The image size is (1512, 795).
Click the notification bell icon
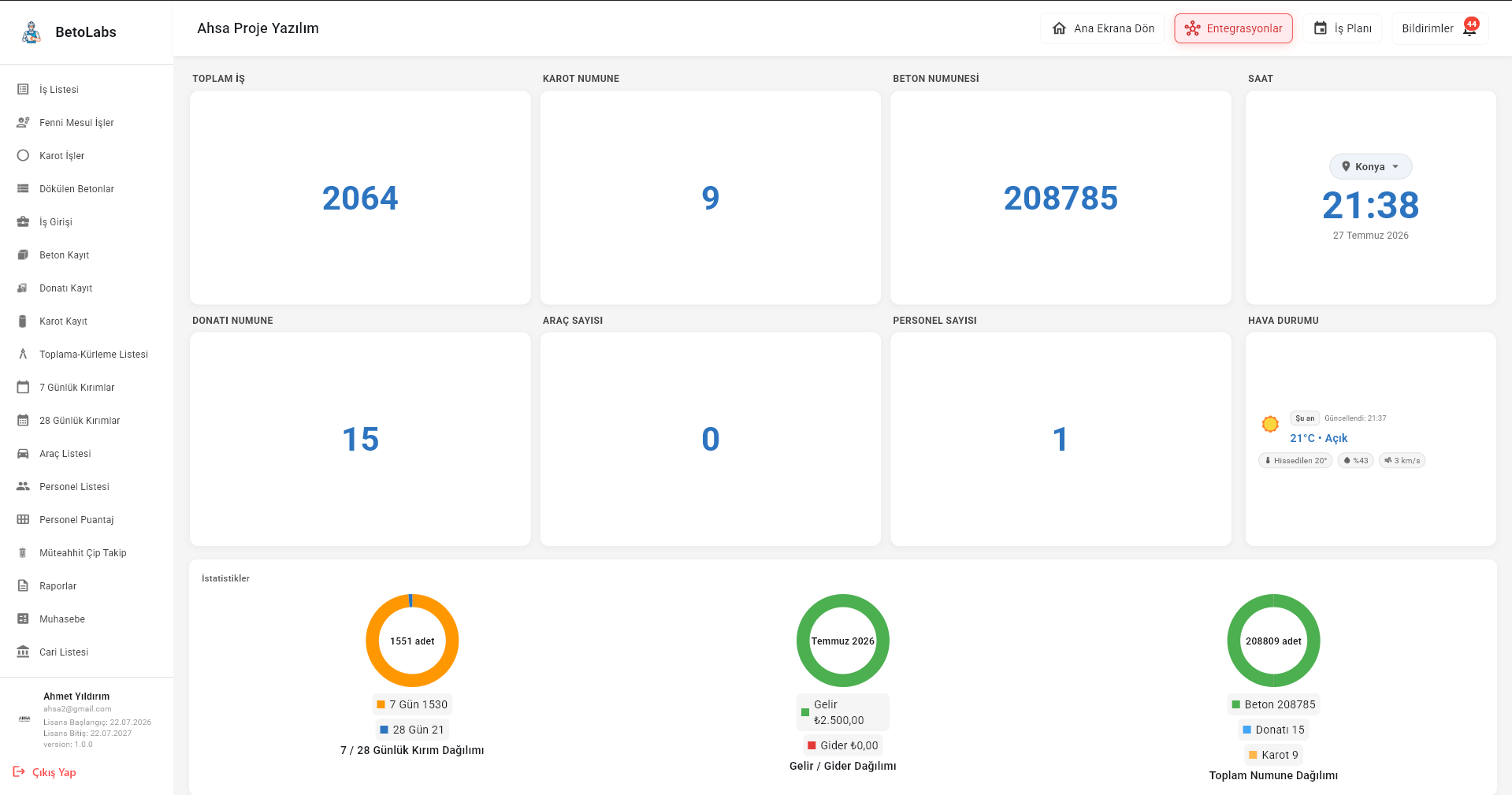1469,29
